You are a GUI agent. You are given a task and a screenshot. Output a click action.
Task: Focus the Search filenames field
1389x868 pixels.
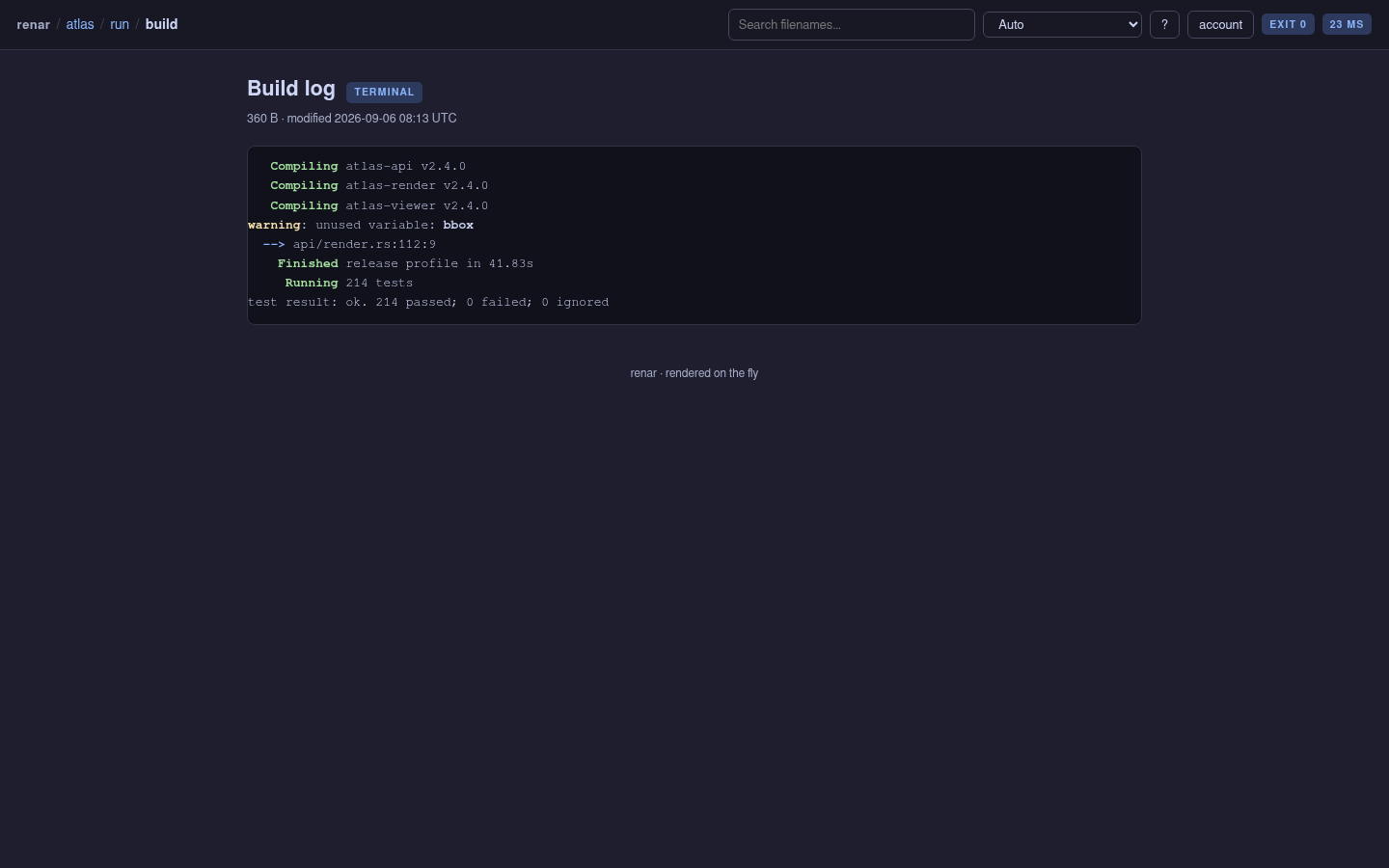coord(852,25)
